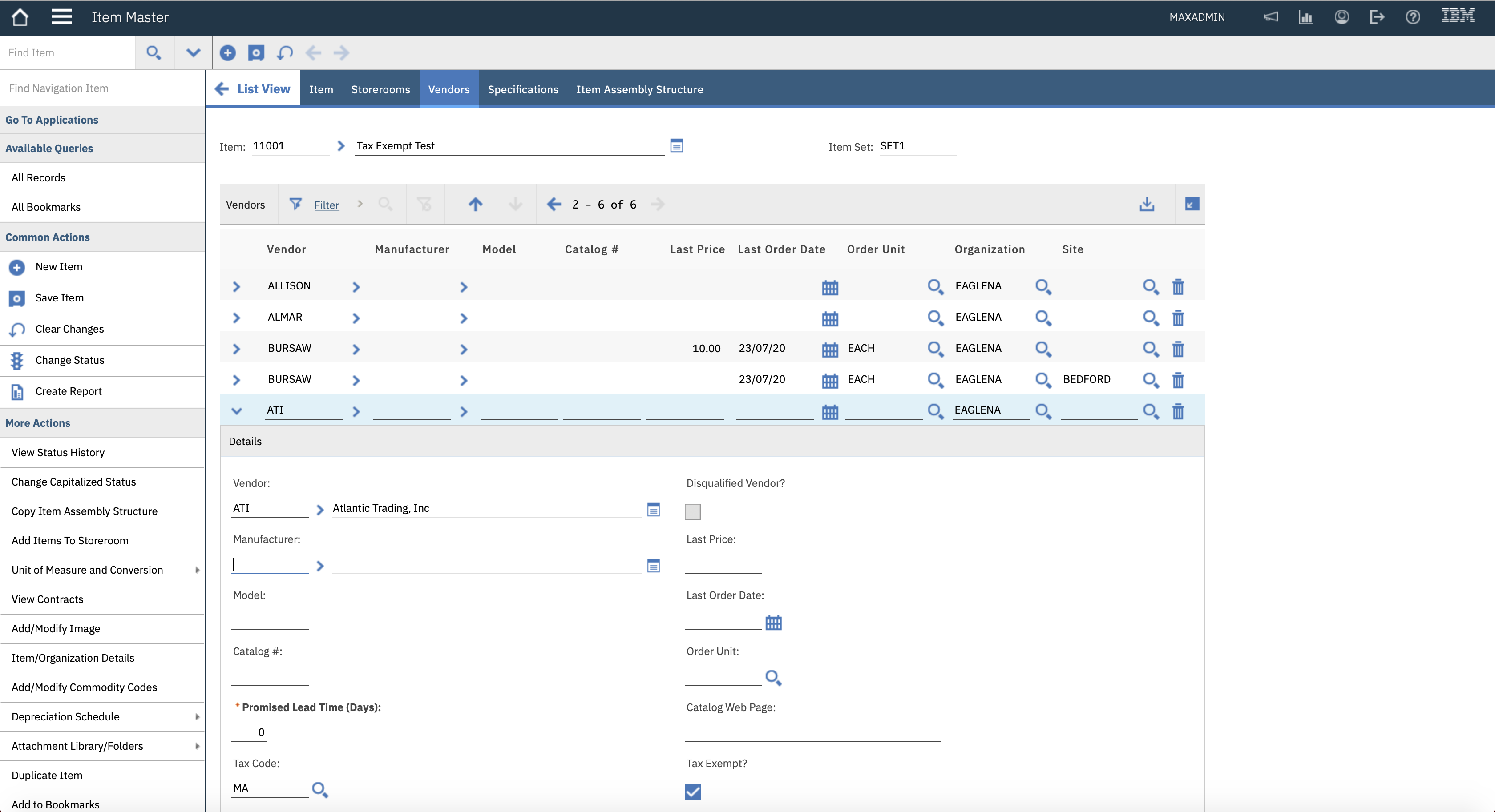
Task: Switch to the Storerooms tab
Action: pyautogui.click(x=380, y=89)
